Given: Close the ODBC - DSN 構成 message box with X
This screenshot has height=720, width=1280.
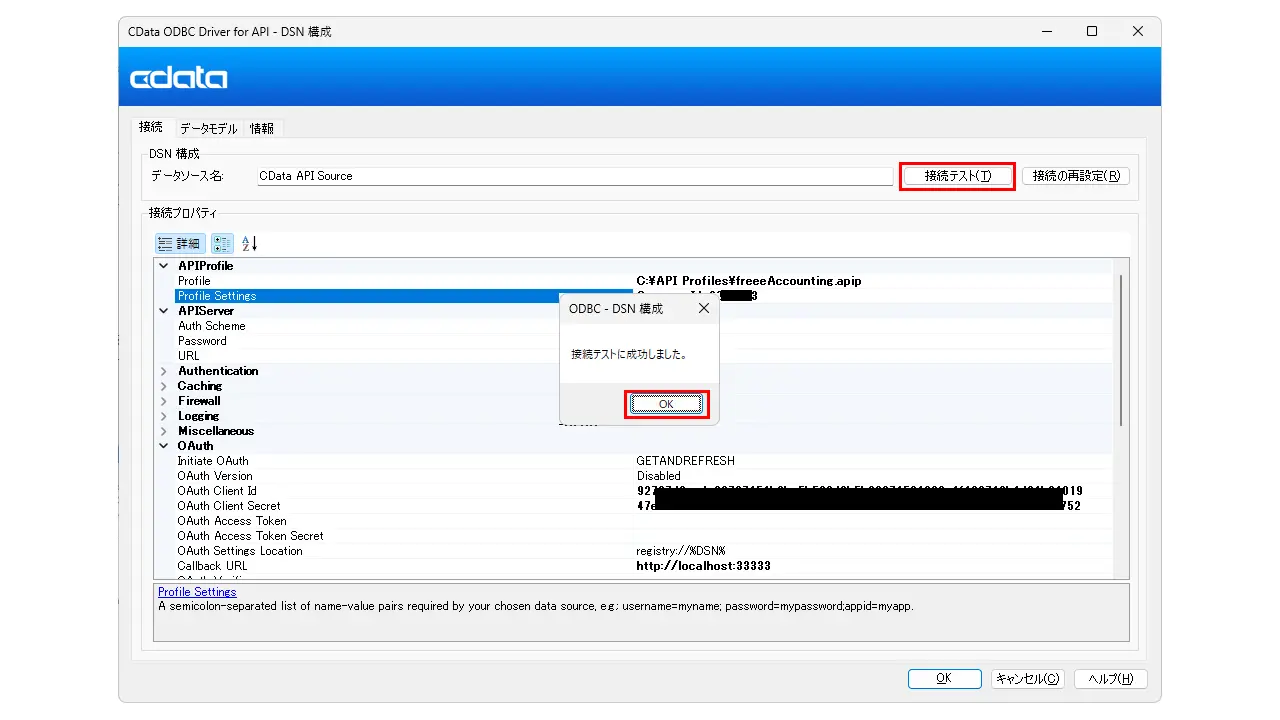Looking at the screenshot, I should (704, 309).
